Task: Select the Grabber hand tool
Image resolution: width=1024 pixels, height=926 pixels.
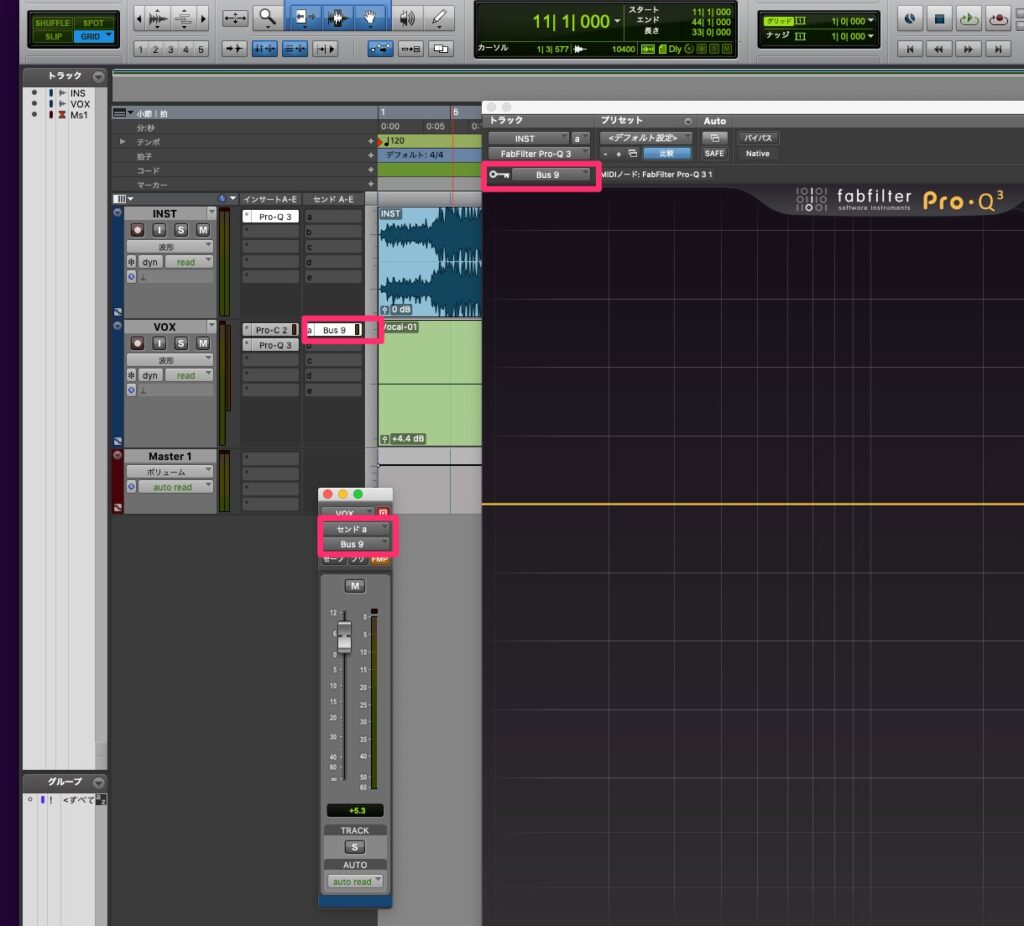Action: (370, 18)
